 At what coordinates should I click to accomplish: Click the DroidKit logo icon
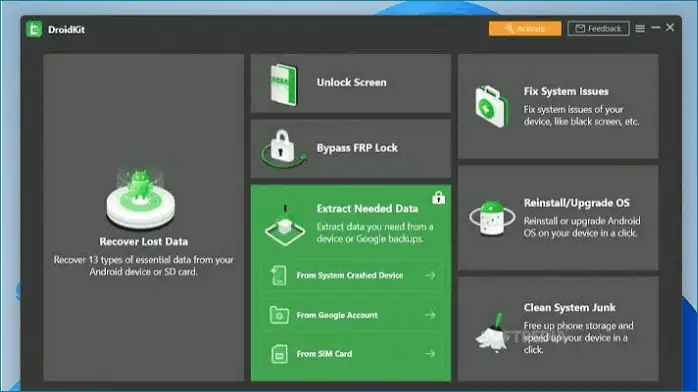[34, 29]
